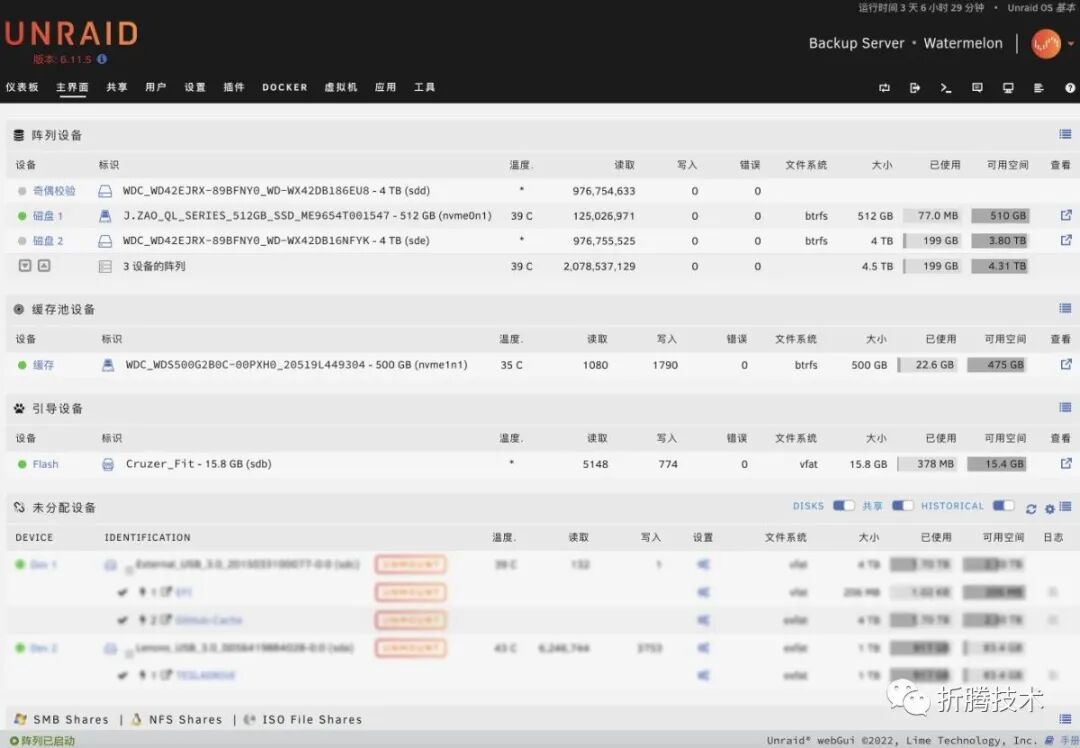Click the list icon in the SMB Shares bar
Image resolution: width=1080 pixels, height=748 pixels.
click(x=1065, y=718)
